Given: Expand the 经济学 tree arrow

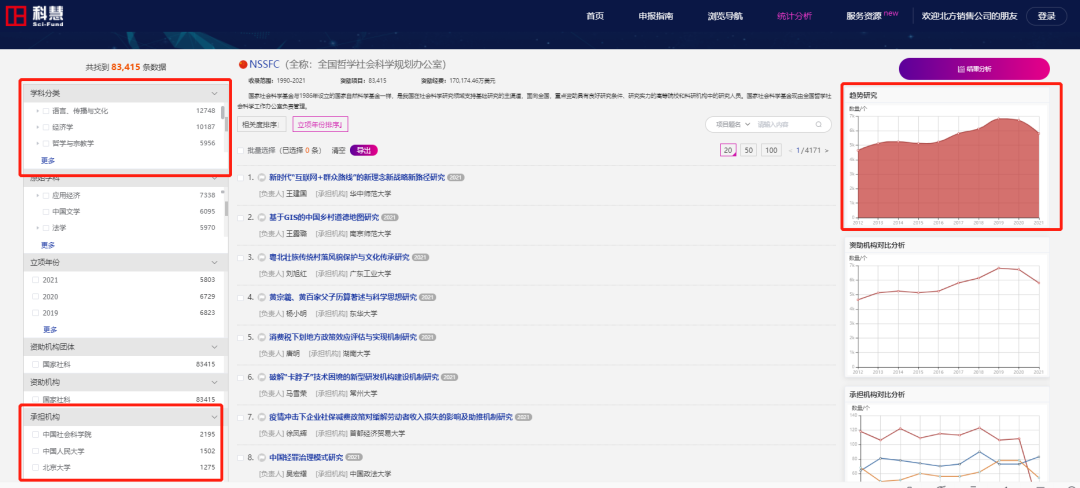Looking at the screenshot, I should [38, 127].
